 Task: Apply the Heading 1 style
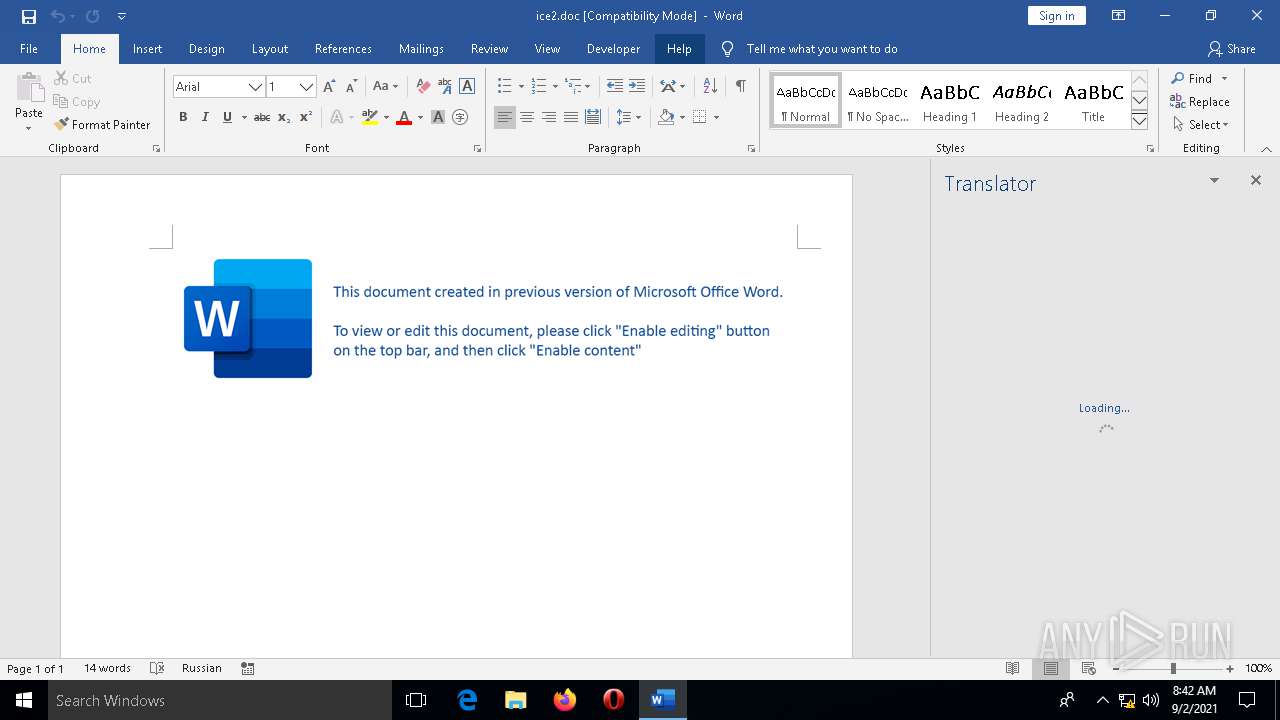click(x=949, y=101)
